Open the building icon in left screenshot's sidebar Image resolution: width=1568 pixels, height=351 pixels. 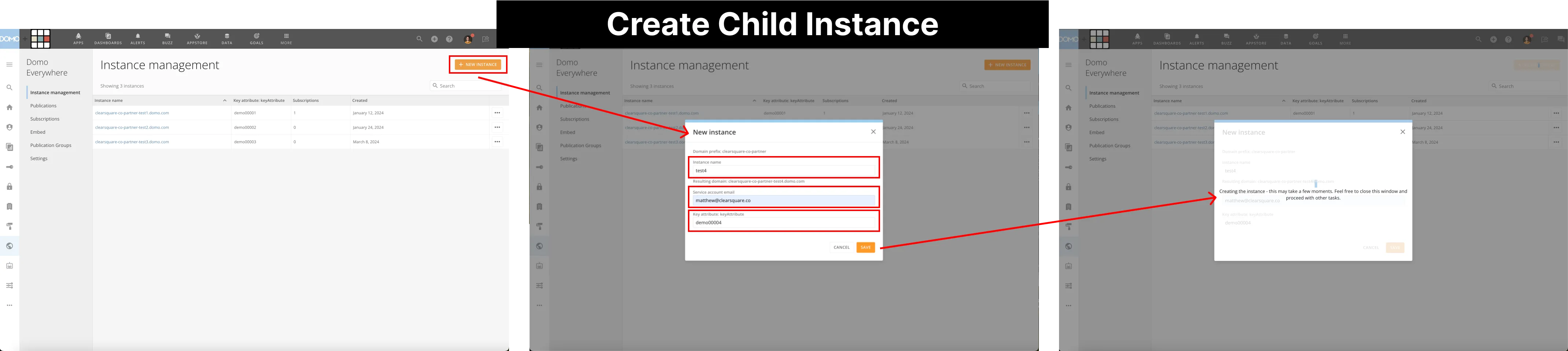click(10, 206)
